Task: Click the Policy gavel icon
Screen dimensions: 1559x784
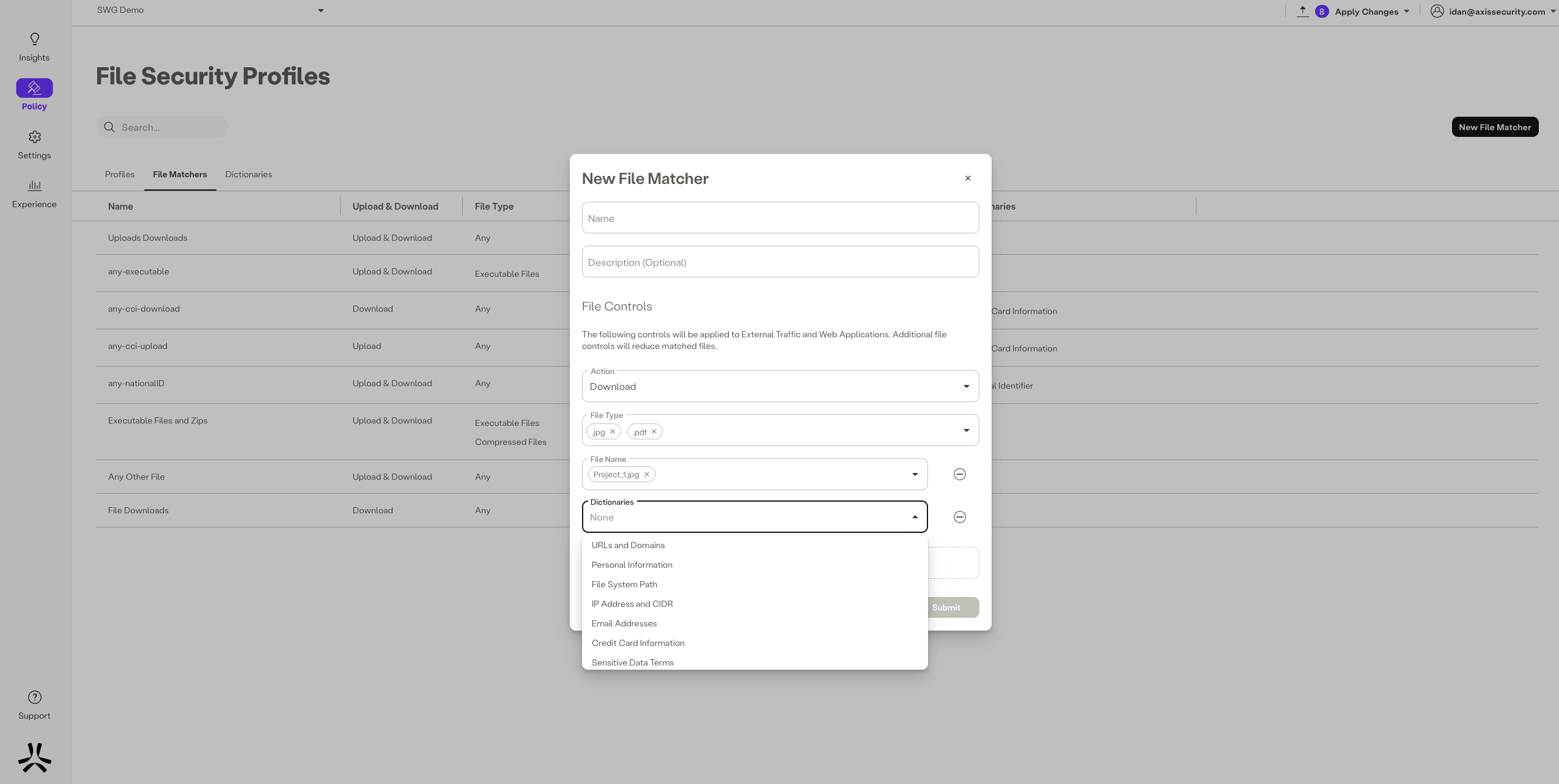Action: tap(34, 88)
